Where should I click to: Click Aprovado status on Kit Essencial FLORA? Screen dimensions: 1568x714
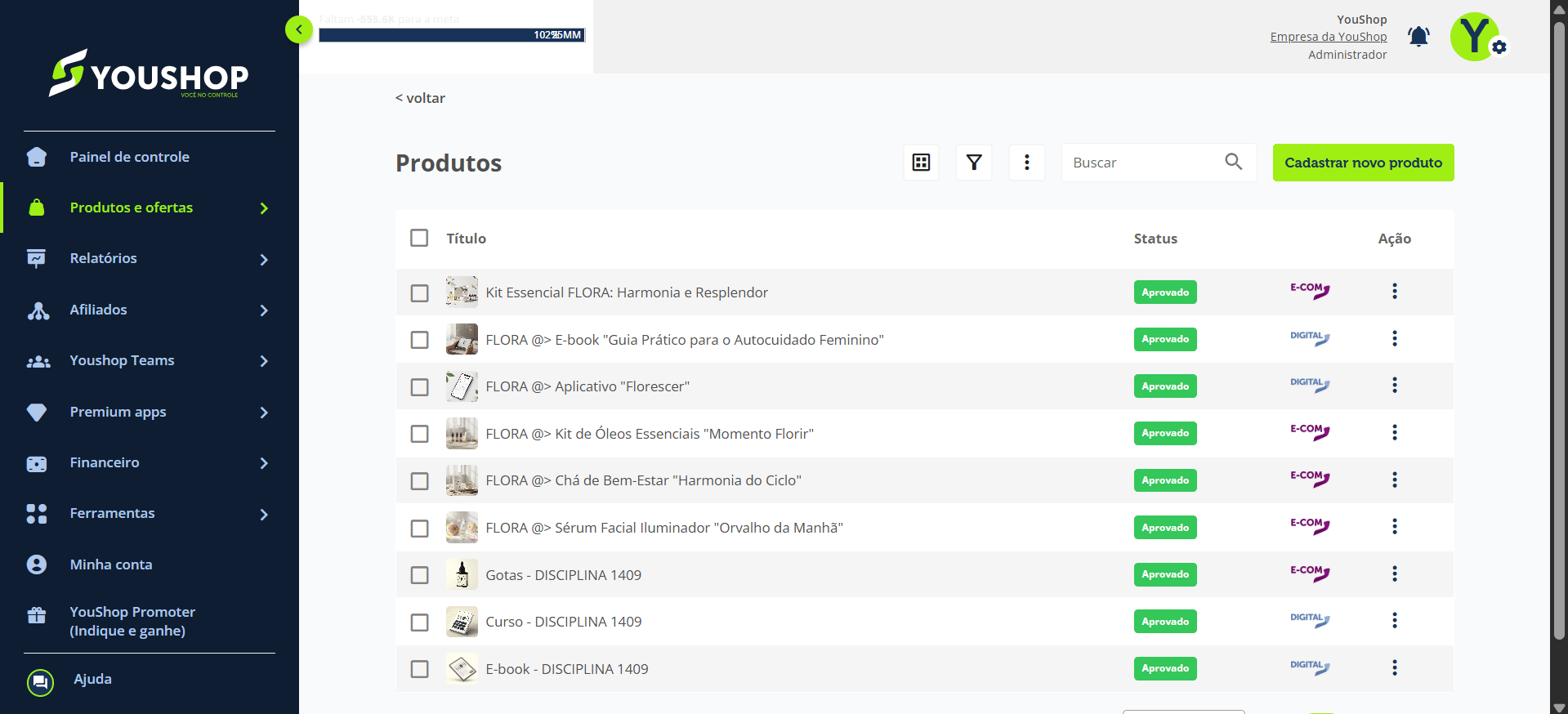tap(1165, 292)
